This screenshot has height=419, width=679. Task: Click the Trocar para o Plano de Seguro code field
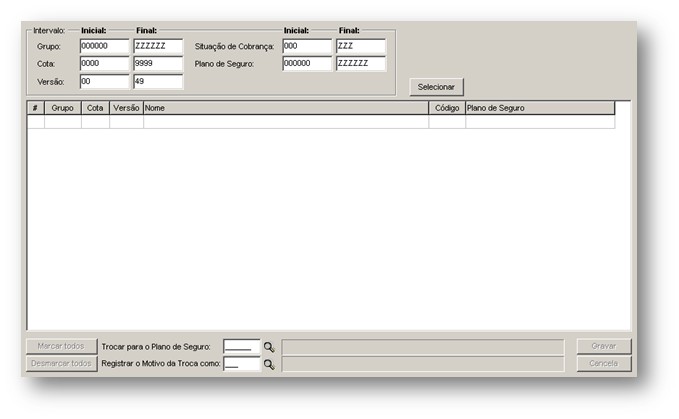click(242, 347)
